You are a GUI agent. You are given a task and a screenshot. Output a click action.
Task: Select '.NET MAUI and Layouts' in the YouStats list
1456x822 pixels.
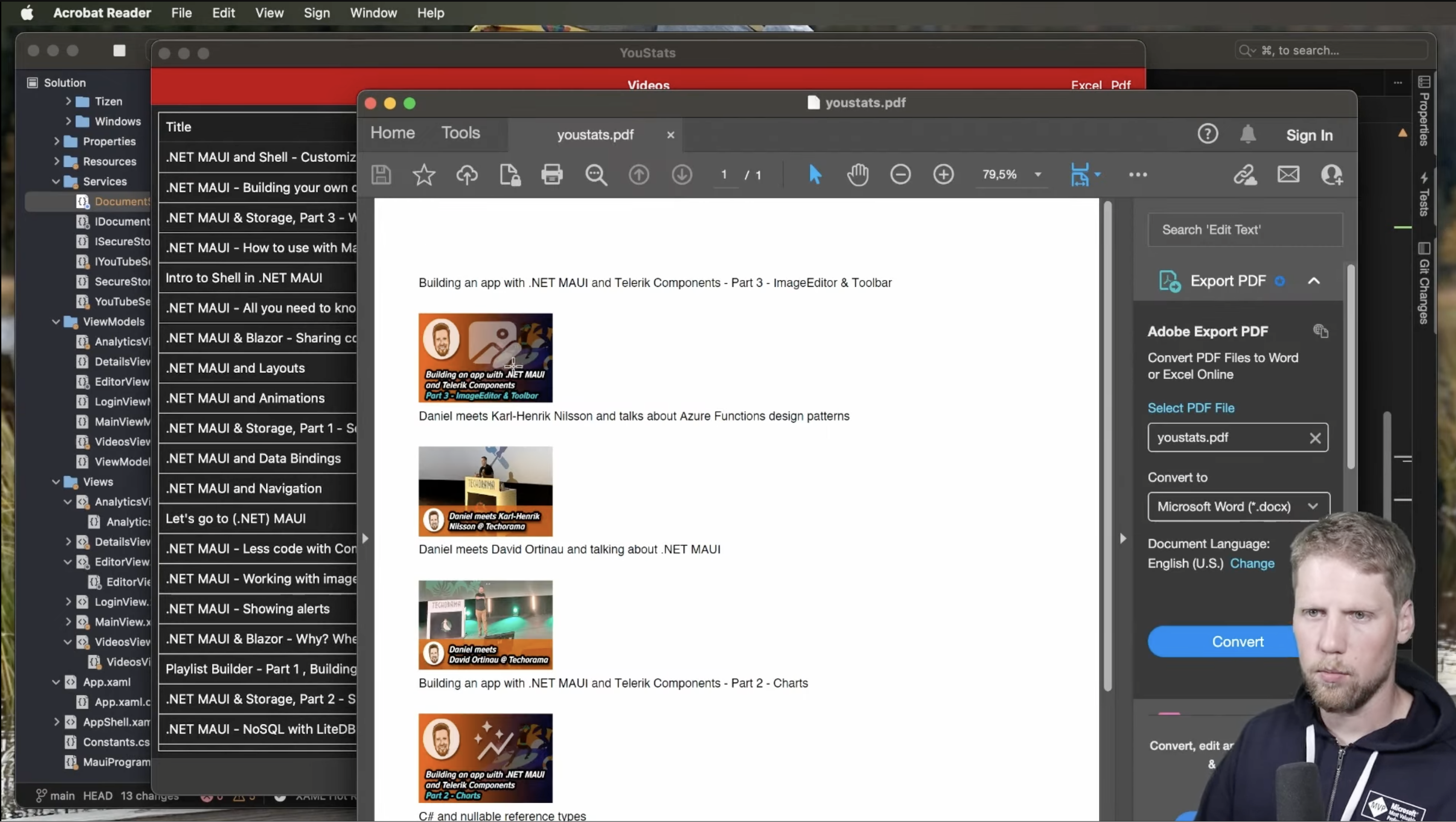(258, 368)
